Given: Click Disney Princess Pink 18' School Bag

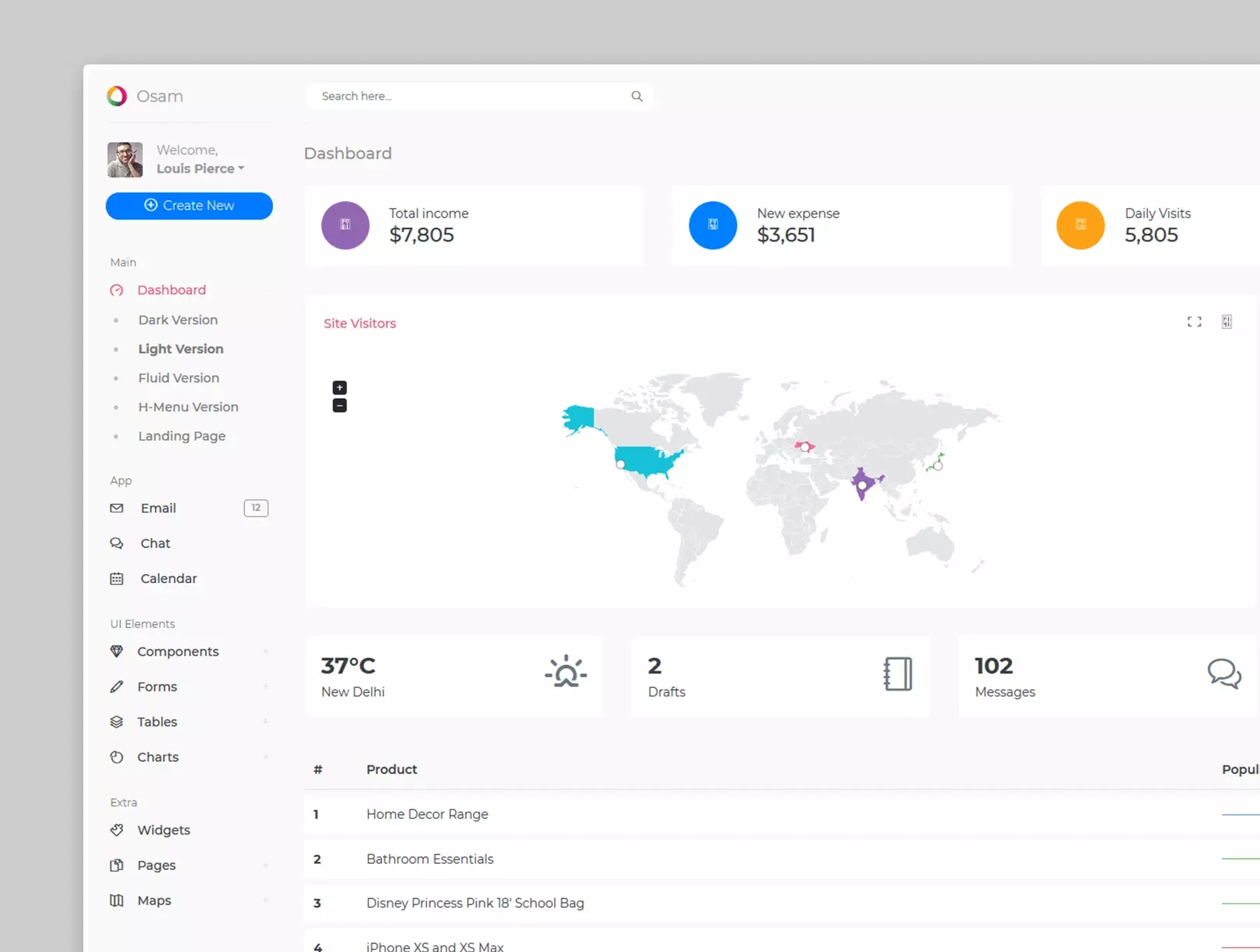Looking at the screenshot, I should pos(475,903).
